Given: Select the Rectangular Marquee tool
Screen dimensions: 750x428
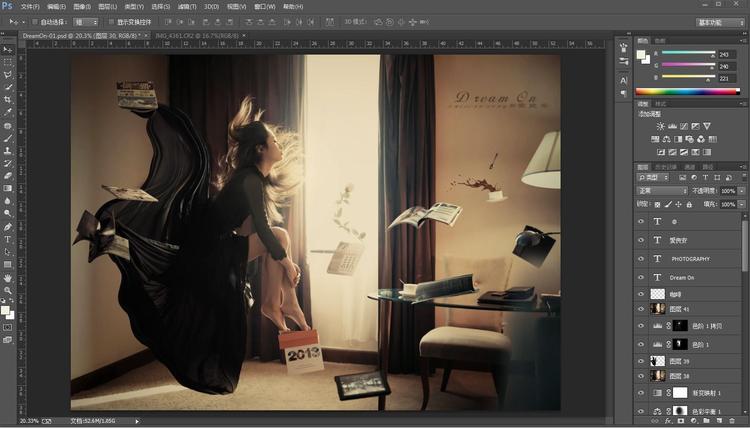Looking at the screenshot, I should click(8, 62).
